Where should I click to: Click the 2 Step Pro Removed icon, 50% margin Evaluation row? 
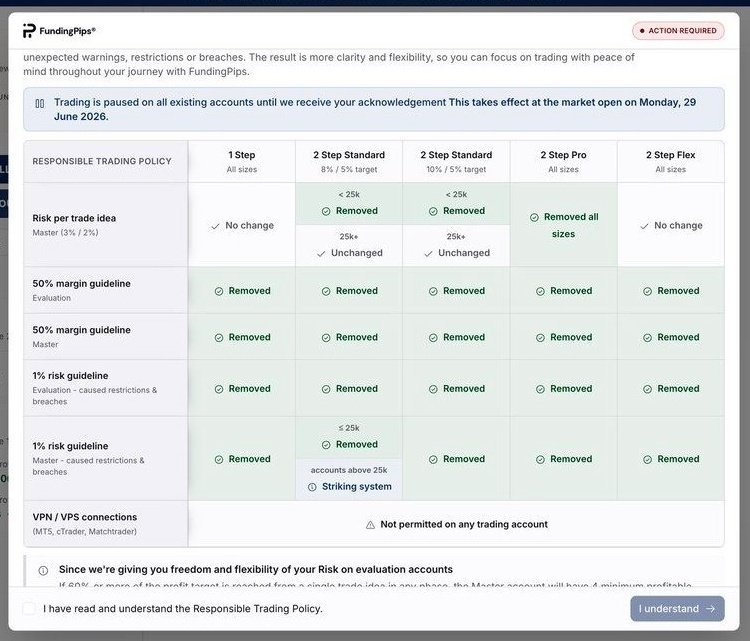[x=540, y=291]
